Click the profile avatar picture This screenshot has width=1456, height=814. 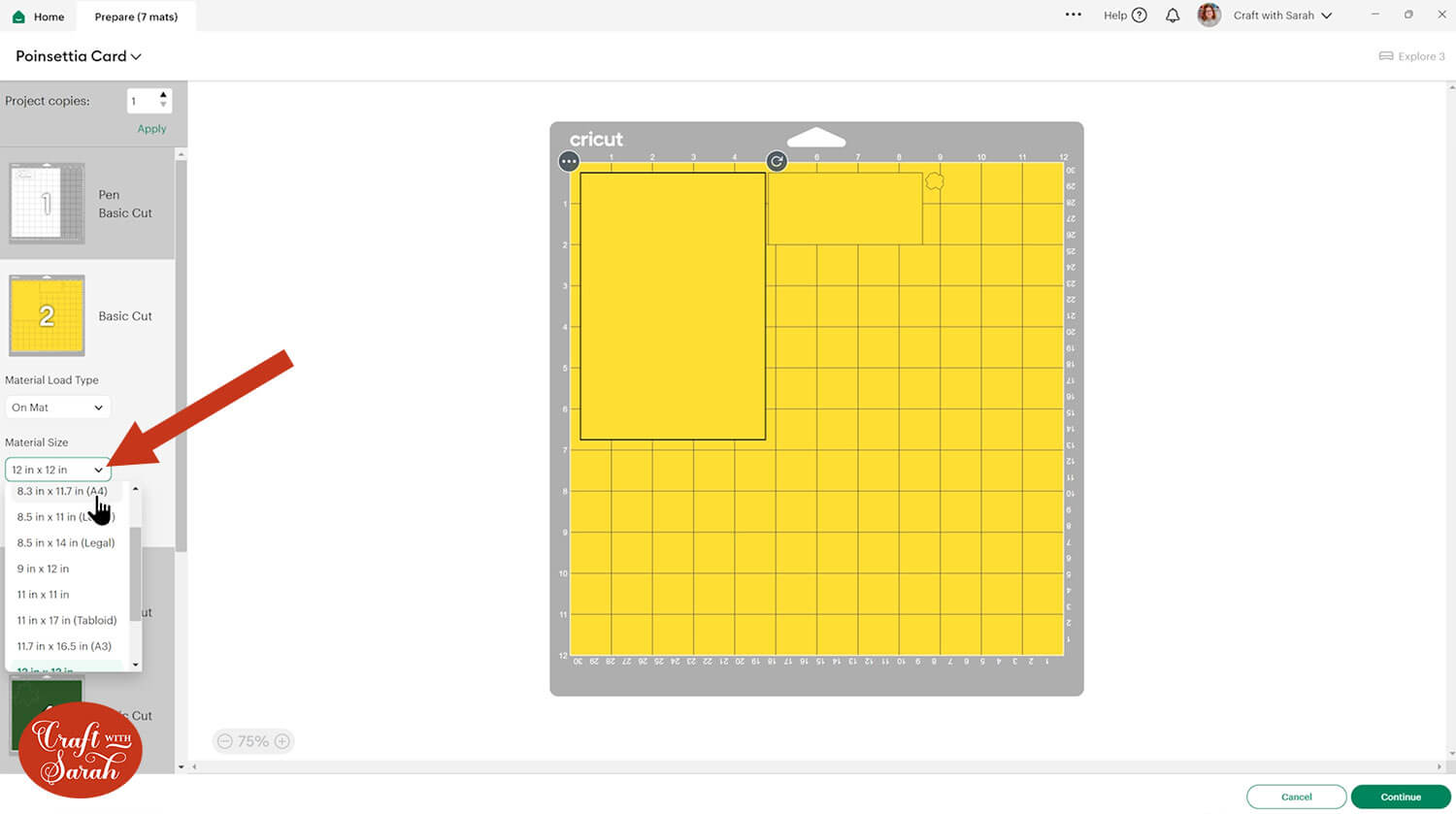[1208, 15]
